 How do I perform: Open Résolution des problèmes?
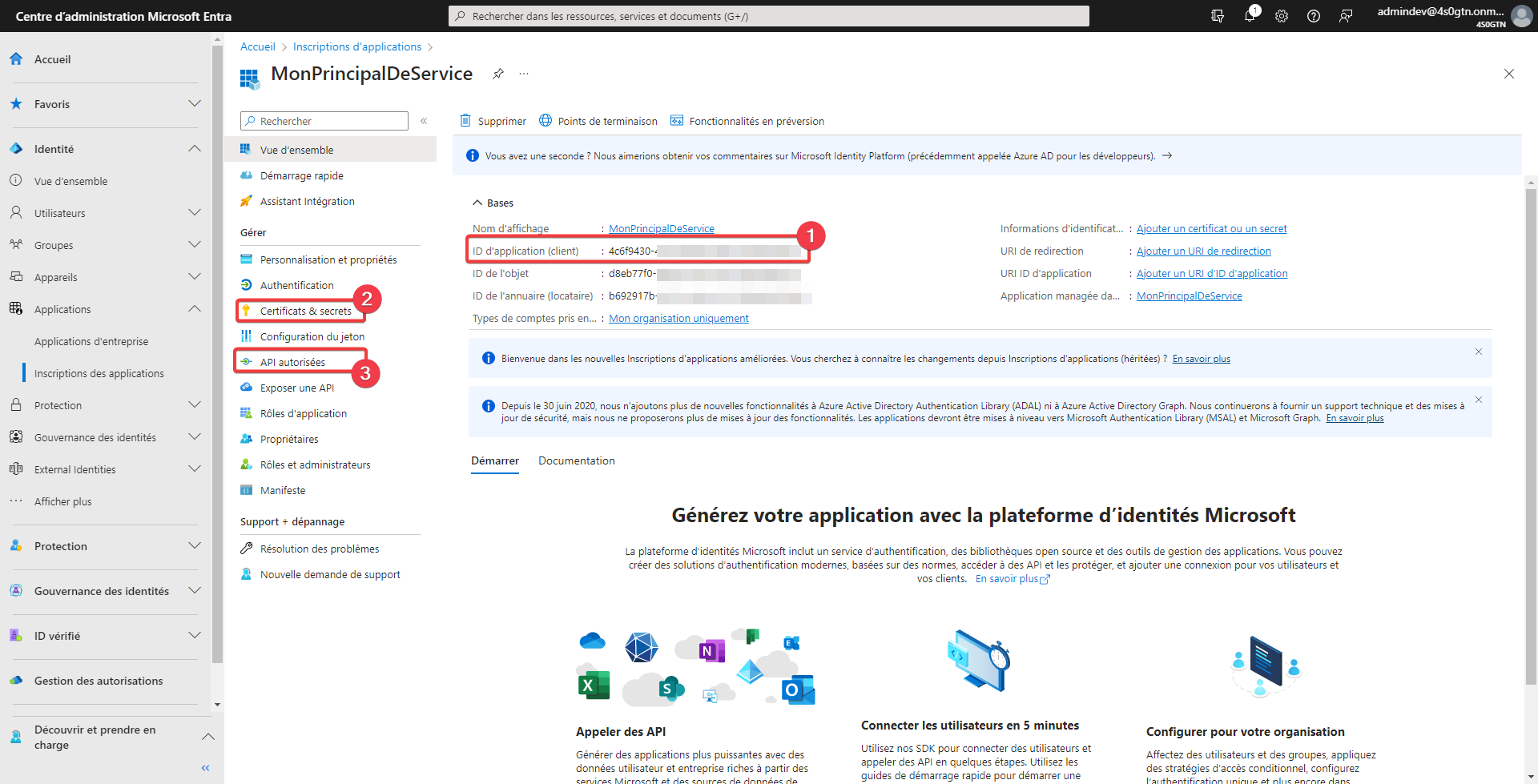(320, 549)
